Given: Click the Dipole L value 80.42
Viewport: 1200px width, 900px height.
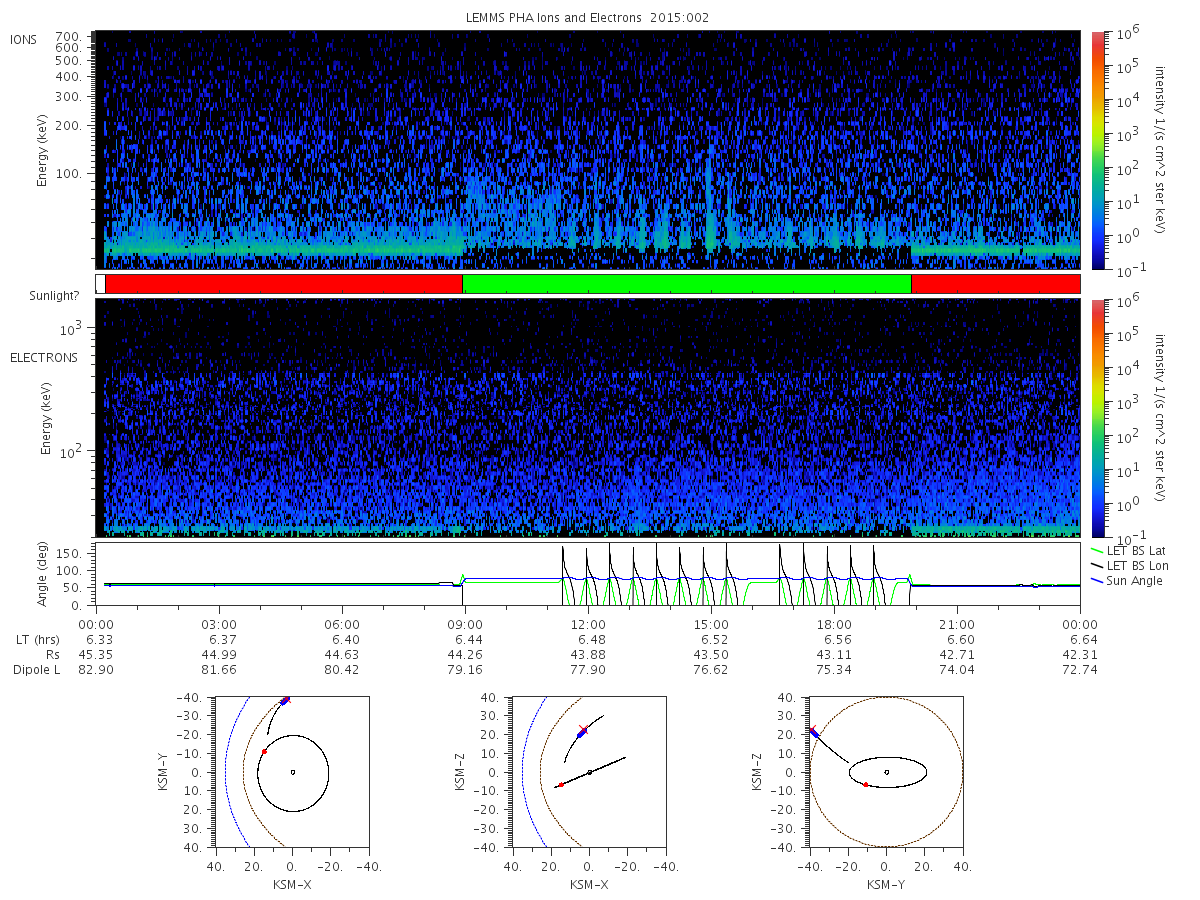Looking at the screenshot, I should (x=342, y=670).
